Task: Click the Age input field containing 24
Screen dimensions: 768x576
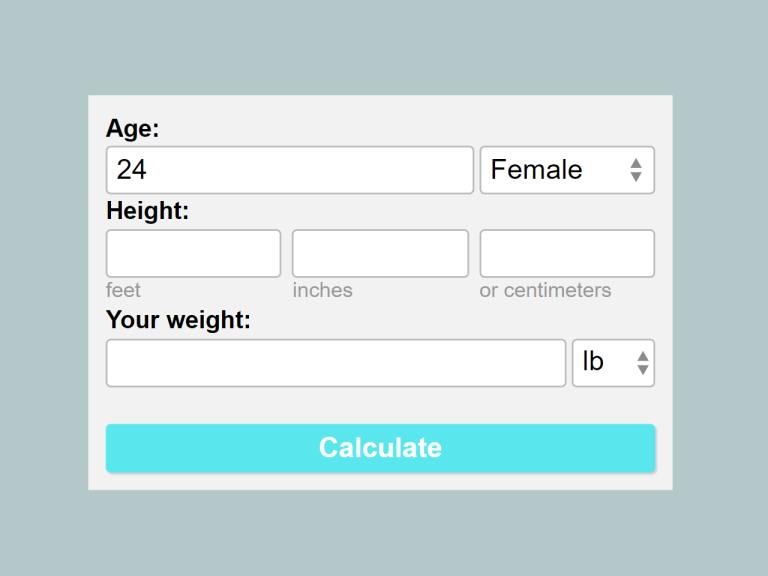Action: (x=289, y=170)
